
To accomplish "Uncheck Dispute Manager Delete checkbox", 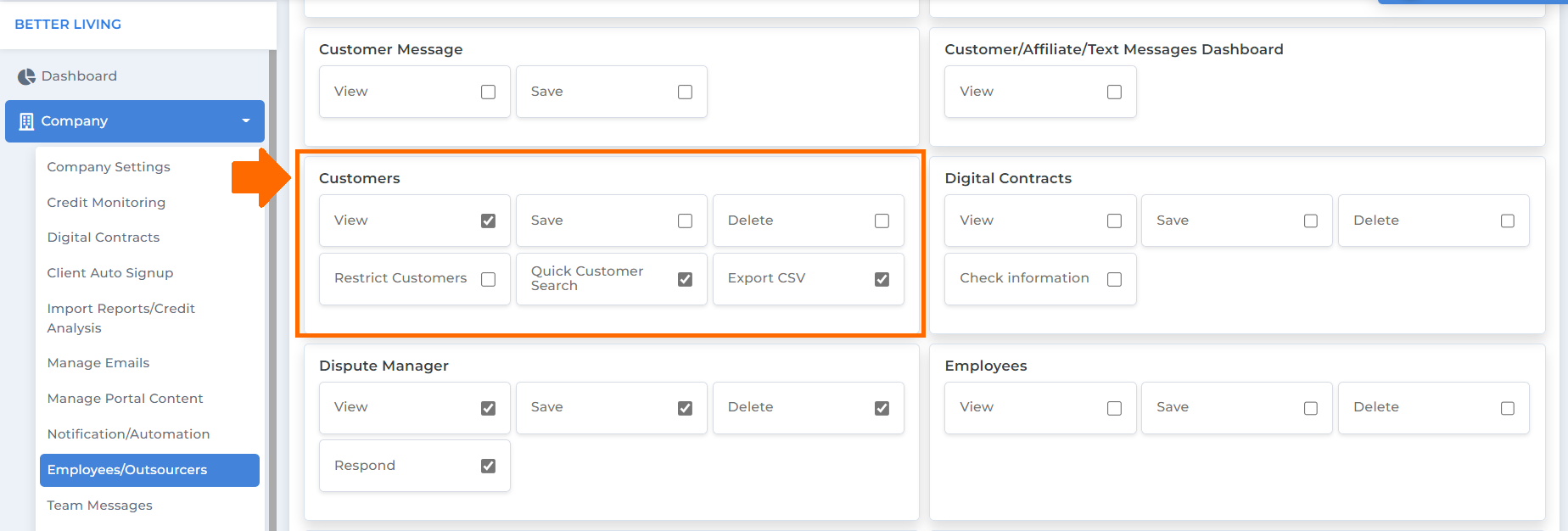I will 882,408.
